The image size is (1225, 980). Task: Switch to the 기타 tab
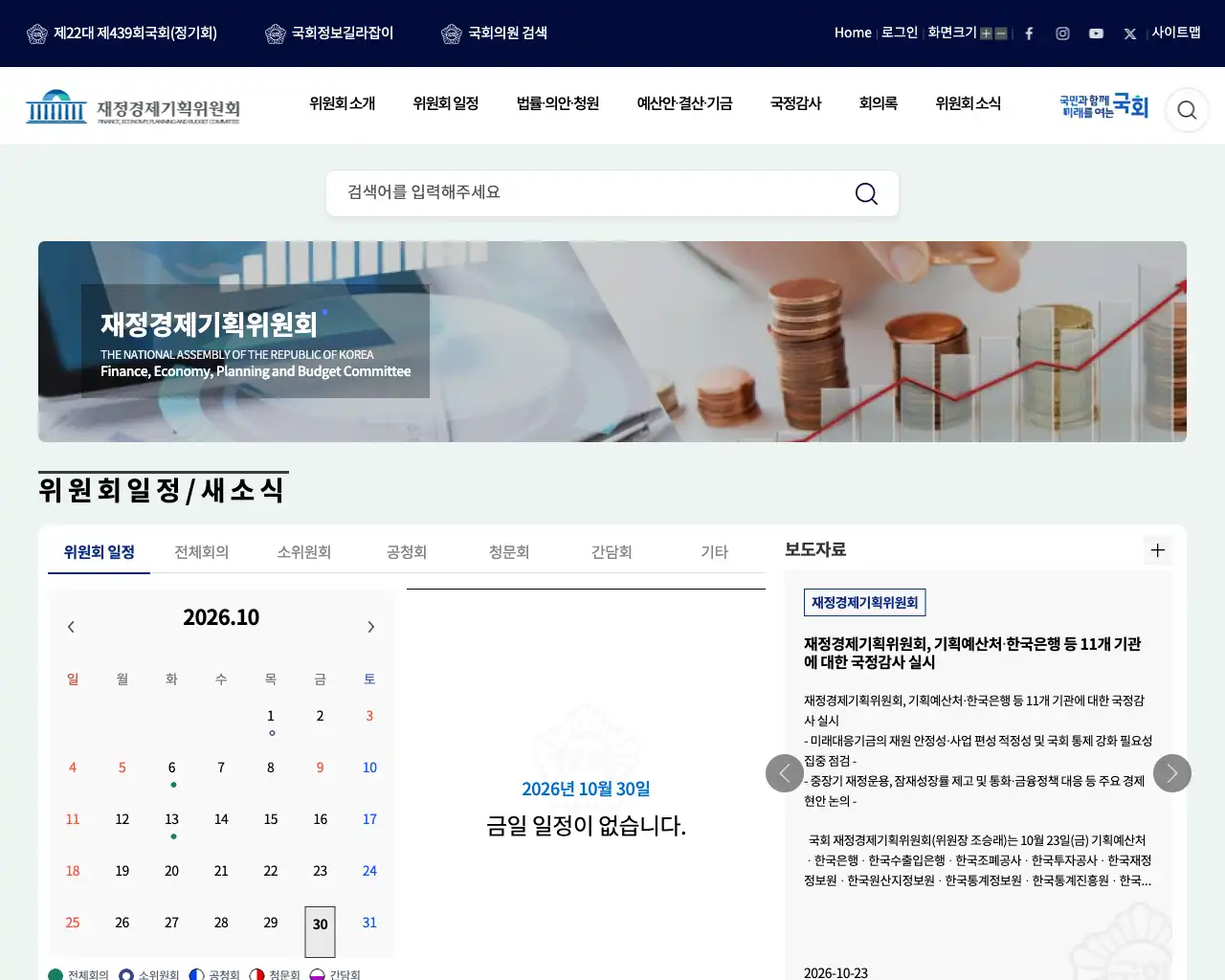tap(715, 552)
